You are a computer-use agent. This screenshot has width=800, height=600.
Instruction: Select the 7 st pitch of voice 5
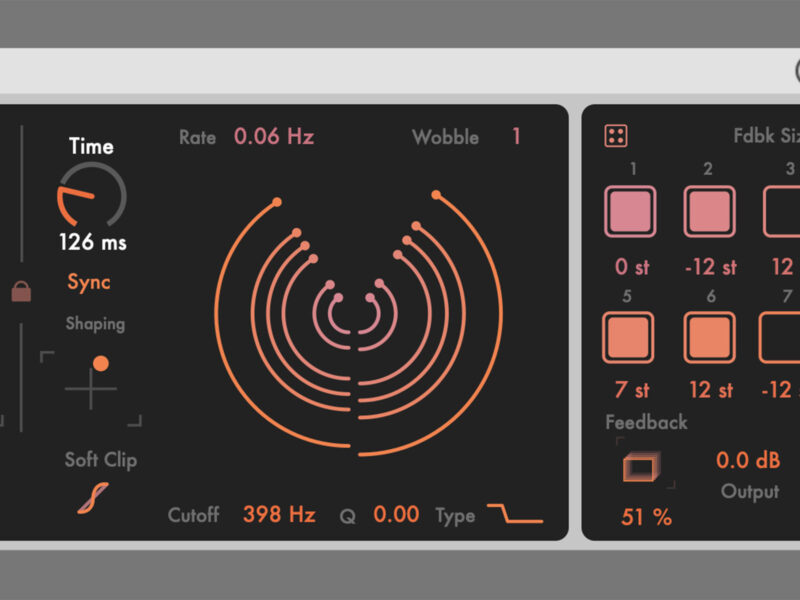pos(632,390)
